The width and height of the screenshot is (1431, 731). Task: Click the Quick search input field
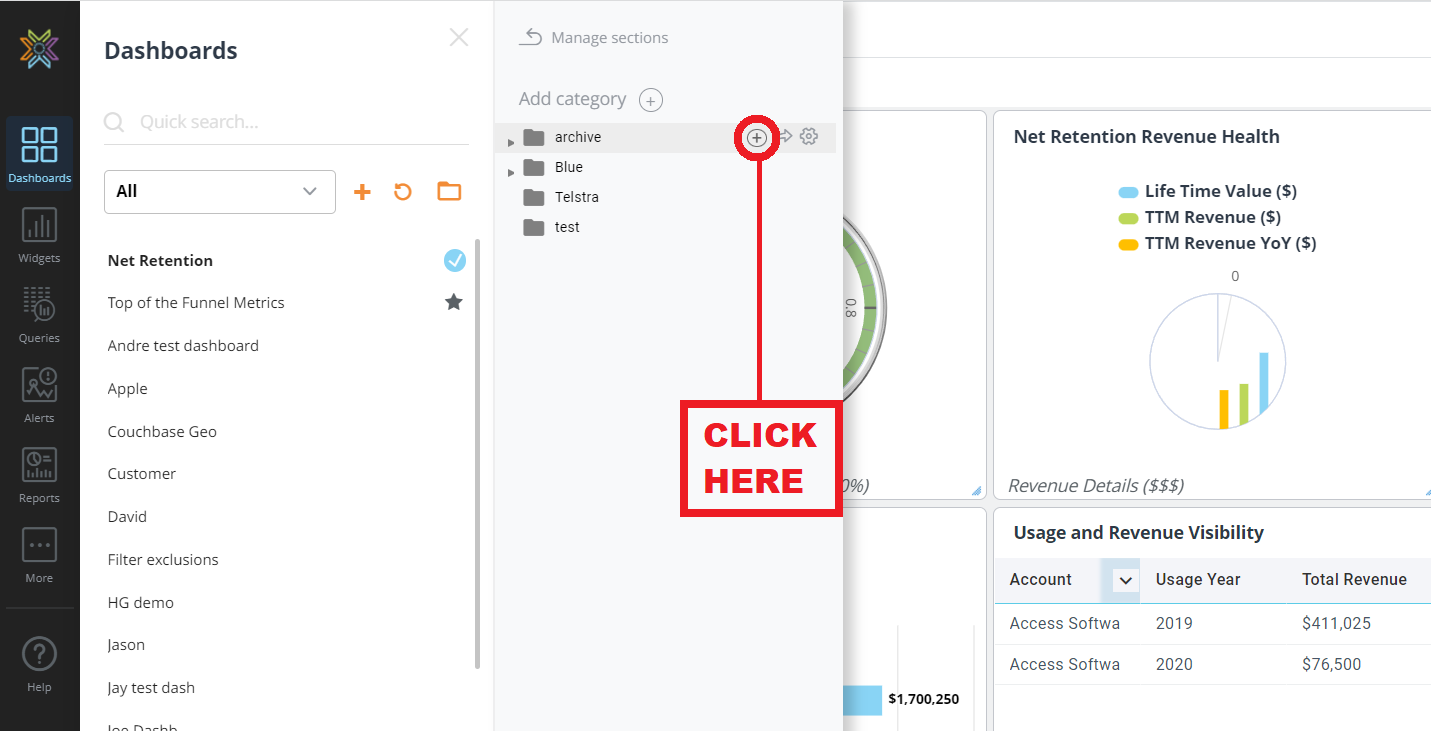tap(300, 122)
